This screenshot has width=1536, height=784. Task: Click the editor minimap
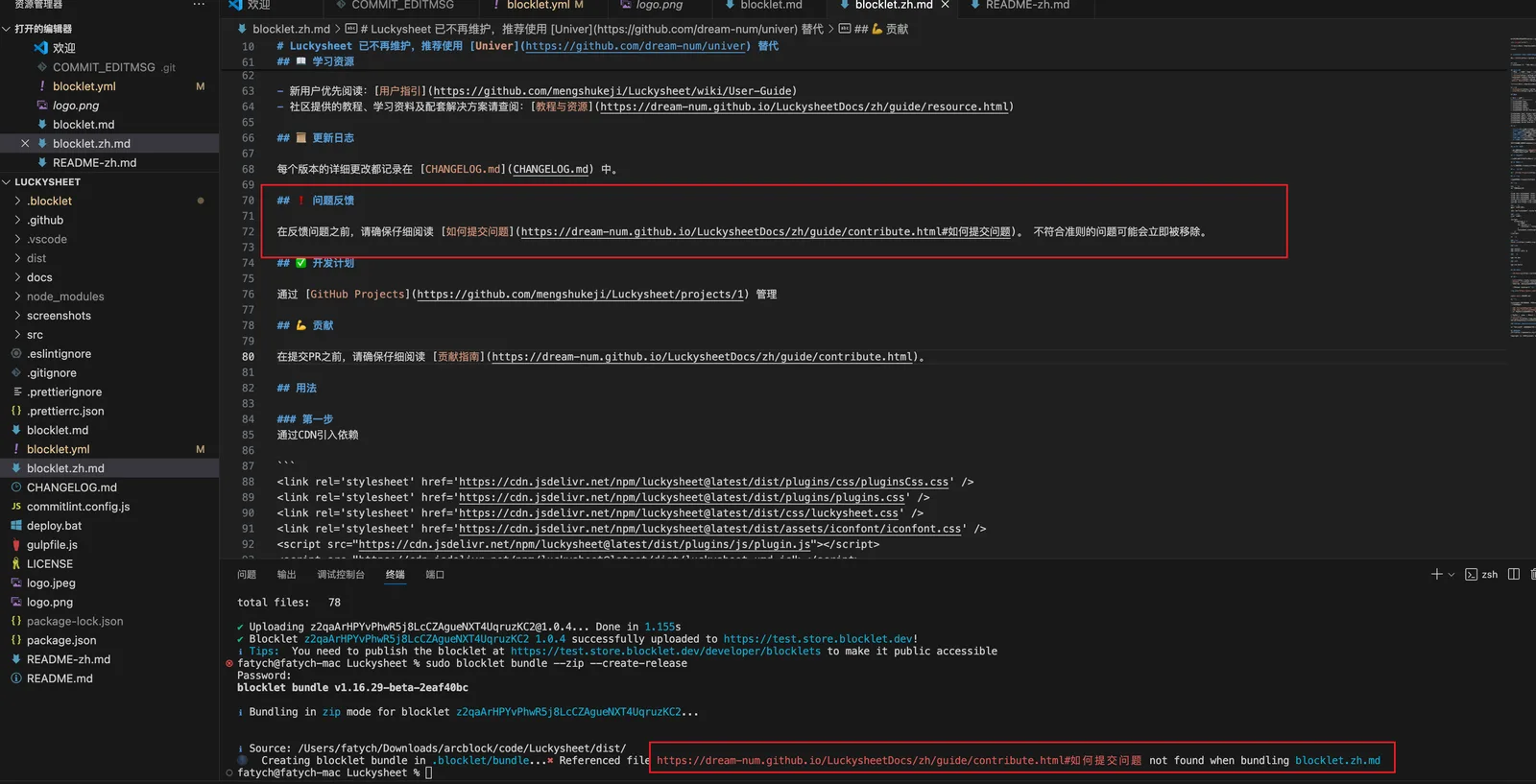click(1522, 187)
